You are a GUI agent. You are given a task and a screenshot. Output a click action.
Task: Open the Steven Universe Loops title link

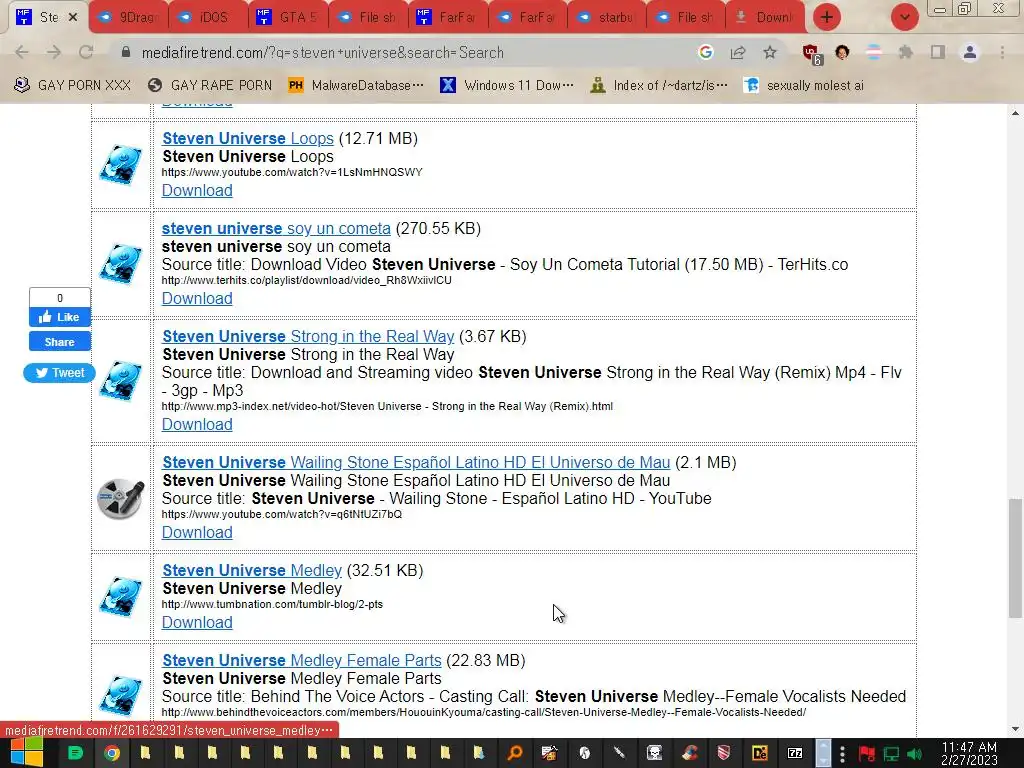coord(248,138)
